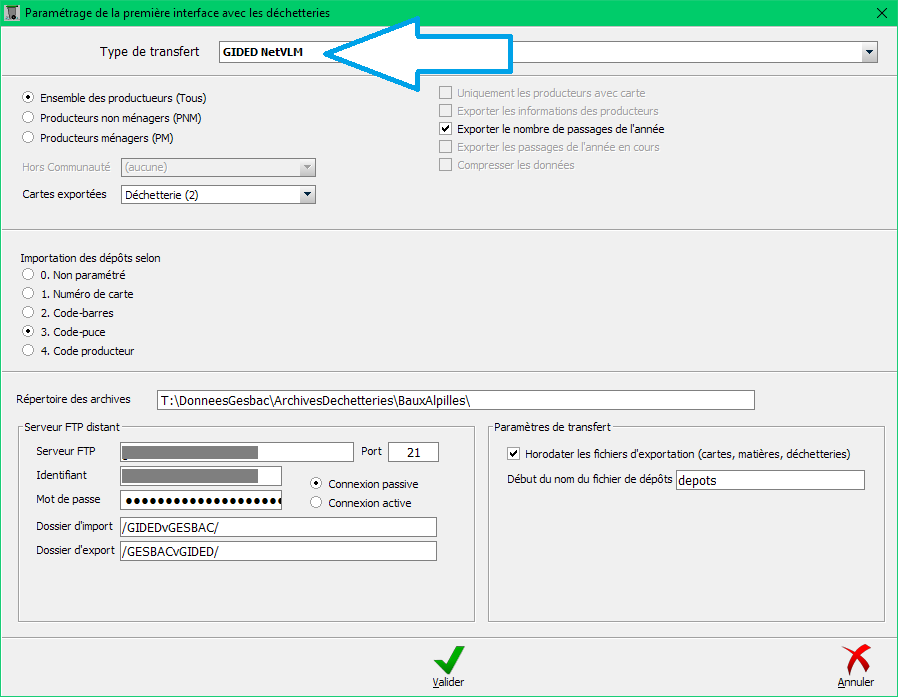Click the app icon in title bar
This screenshot has height=697, width=898.
click(x=12, y=13)
